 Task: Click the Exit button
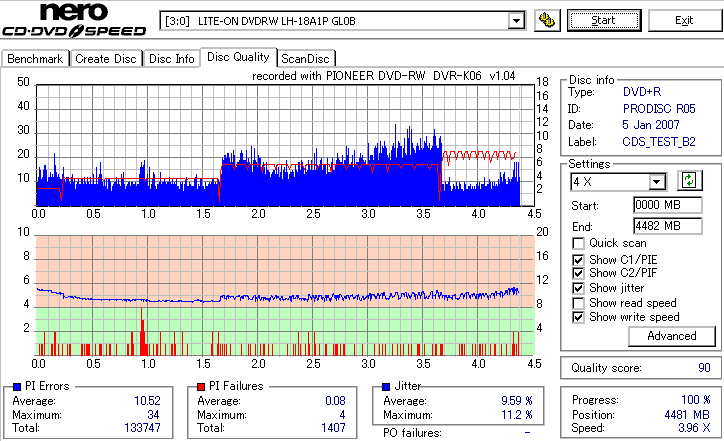[684, 20]
